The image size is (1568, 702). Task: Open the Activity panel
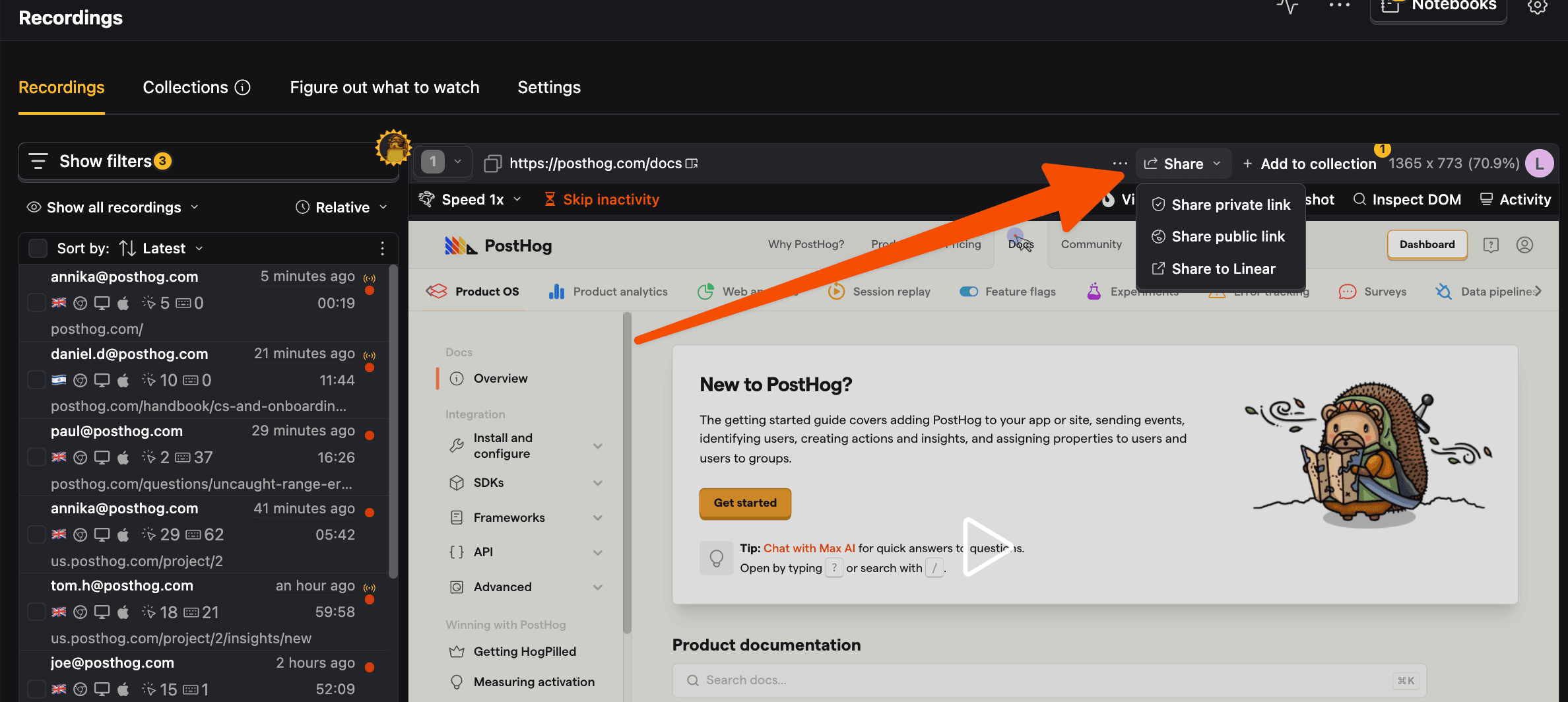pyautogui.click(x=1515, y=199)
